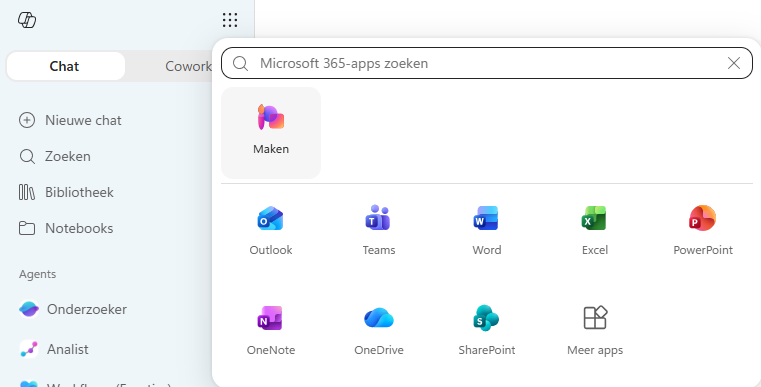761x387 pixels.
Task: Open Notebooks in the sidebar
Action: (66, 228)
